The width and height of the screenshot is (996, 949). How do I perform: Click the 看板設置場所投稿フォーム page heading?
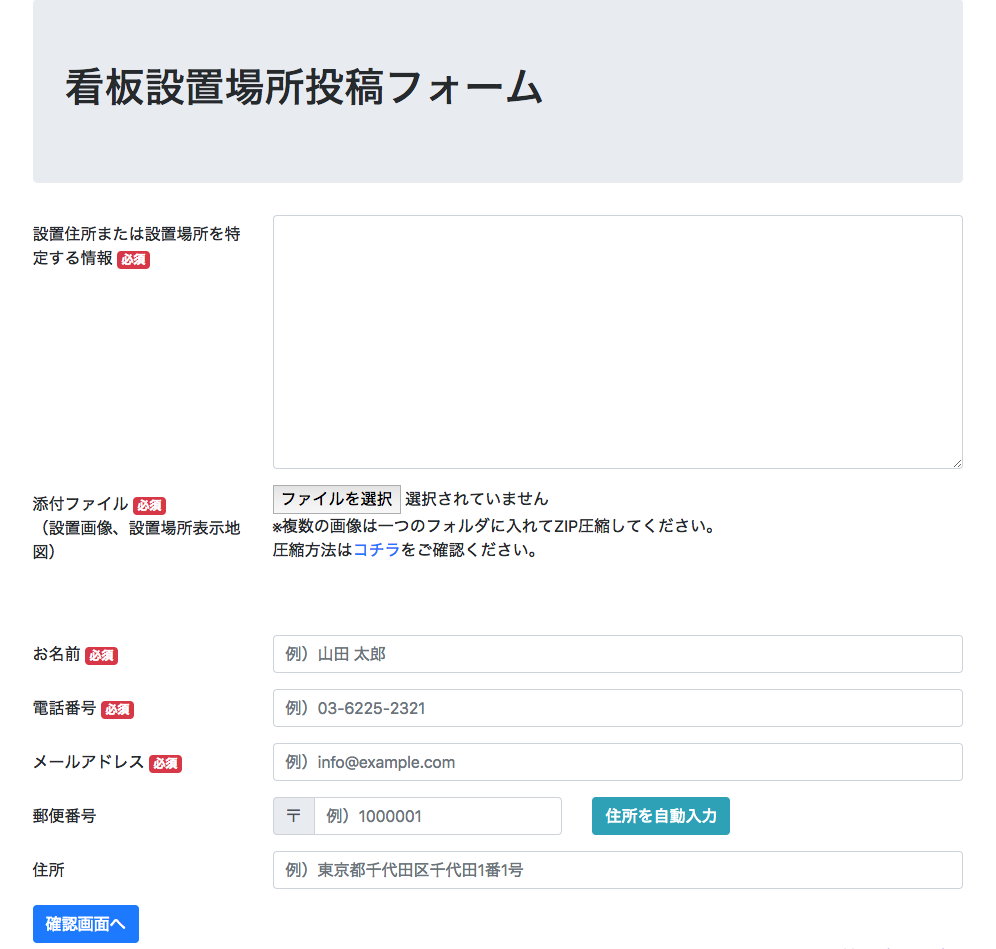click(x=304, y=88)
